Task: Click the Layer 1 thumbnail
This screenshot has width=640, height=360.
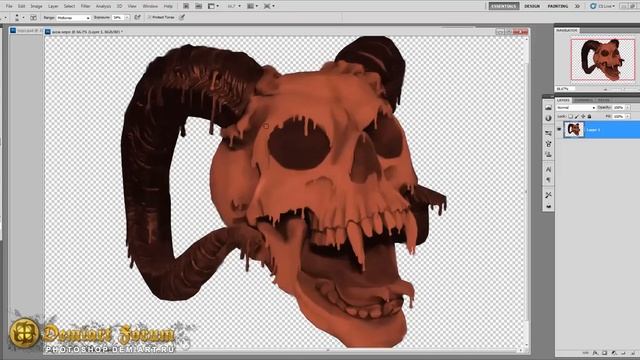Action: (x=574, y=130)
